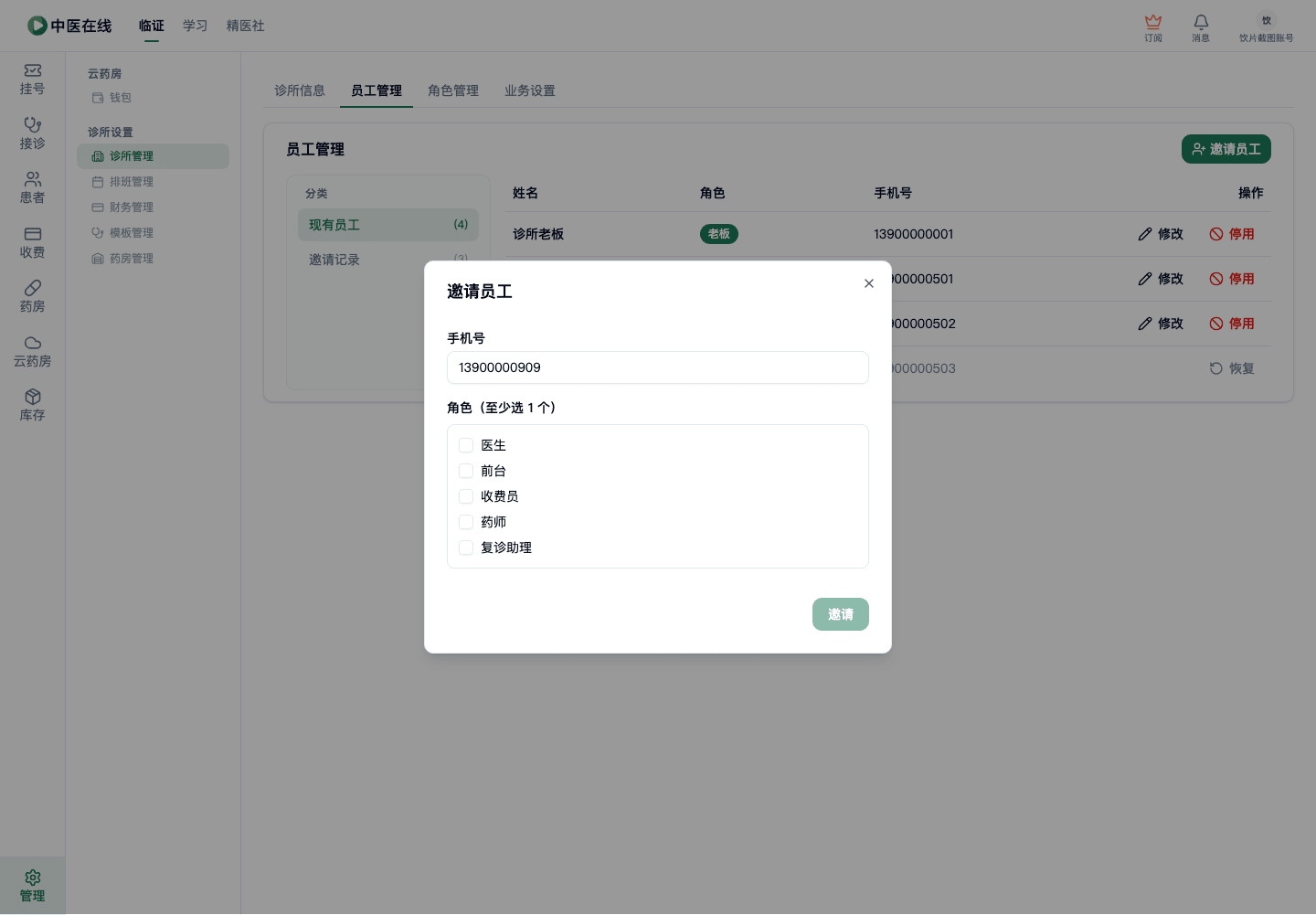Open the 诊所信息 tab
This screenshot has height=915, width=1316.
pyautogui.click(x=300, y=90)
